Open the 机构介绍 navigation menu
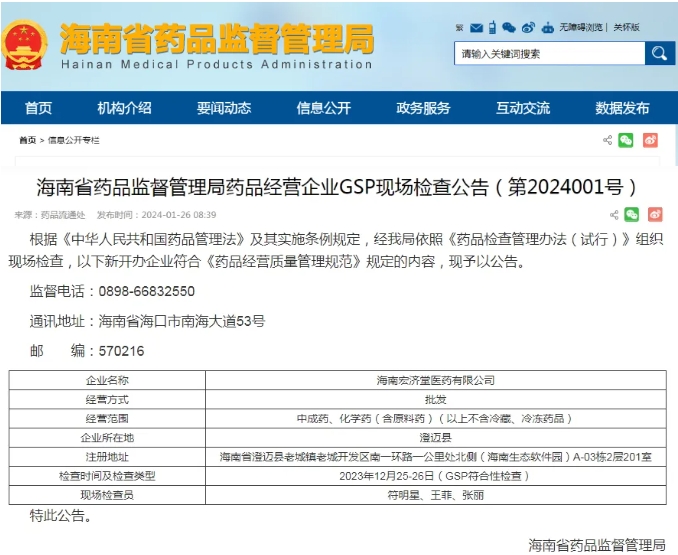Screen dimensions: 678x555 coord(124,108)
